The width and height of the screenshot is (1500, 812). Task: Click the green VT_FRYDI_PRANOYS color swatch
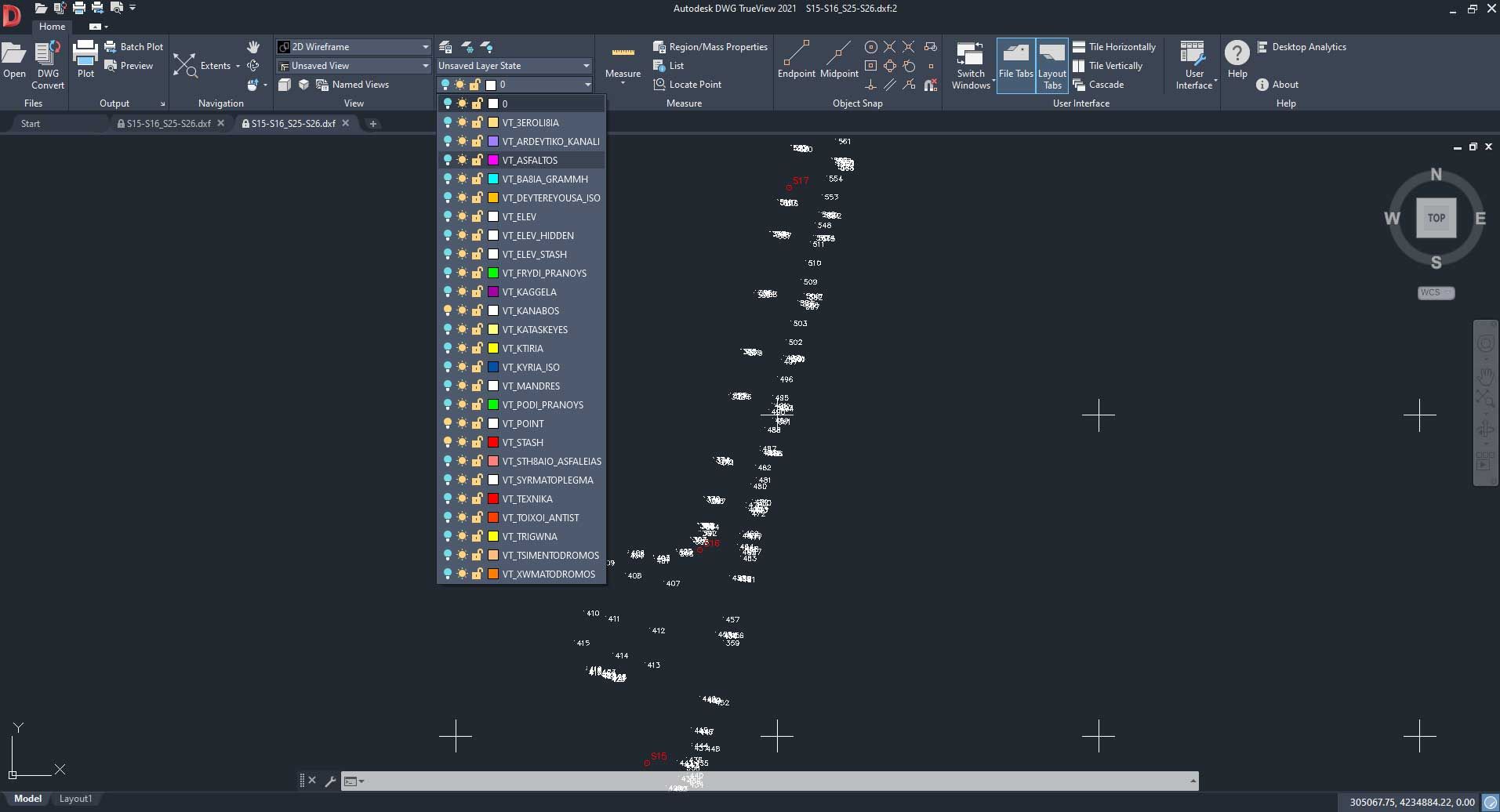coord(493,274)
